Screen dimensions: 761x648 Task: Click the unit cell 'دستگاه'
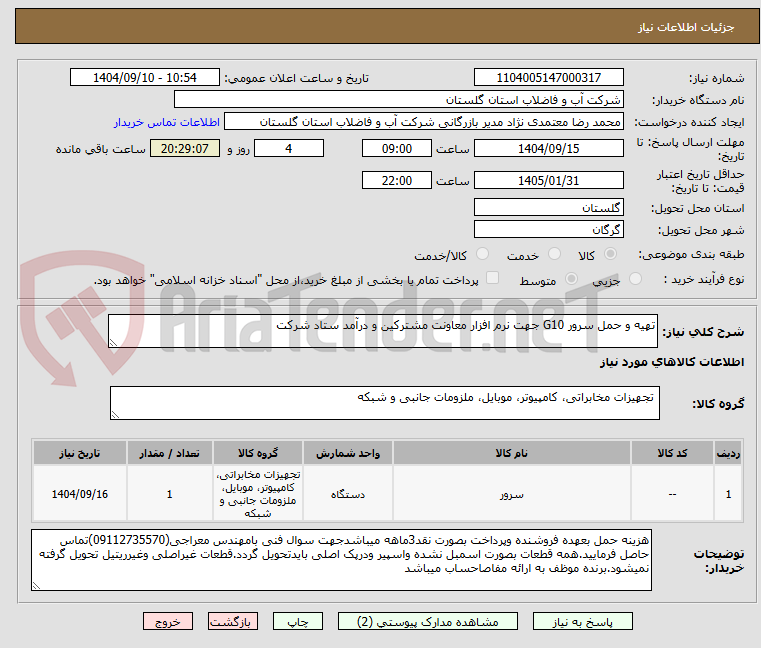[x=348, y=495]
